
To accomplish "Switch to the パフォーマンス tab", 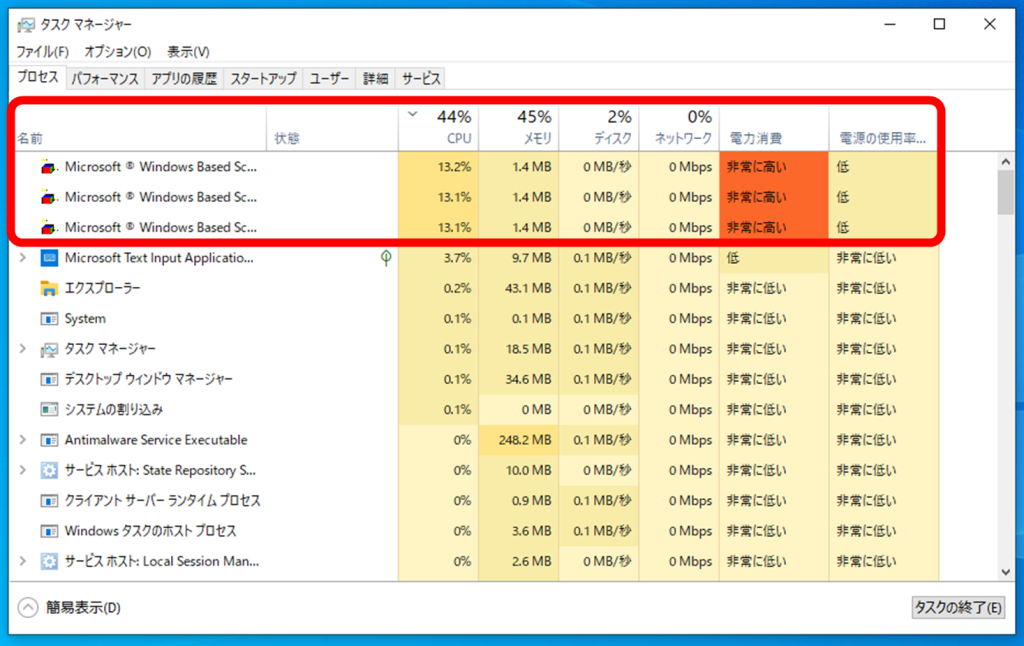I will tap(104, 79).
